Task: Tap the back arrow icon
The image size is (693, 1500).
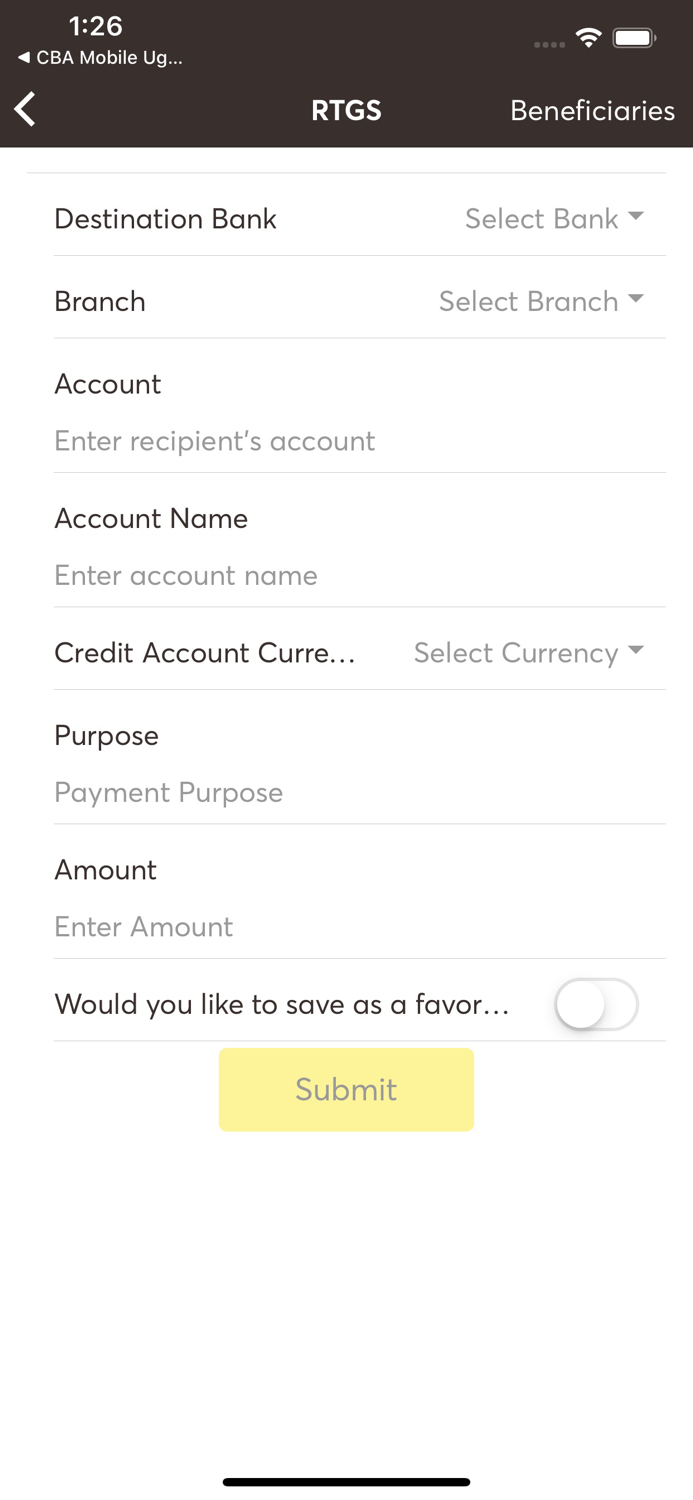Action: 26,110
